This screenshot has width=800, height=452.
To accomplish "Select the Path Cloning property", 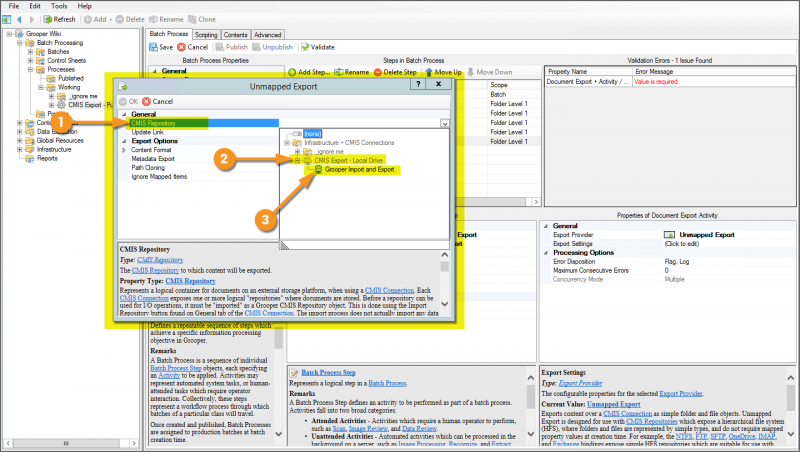I will point(148,167).
